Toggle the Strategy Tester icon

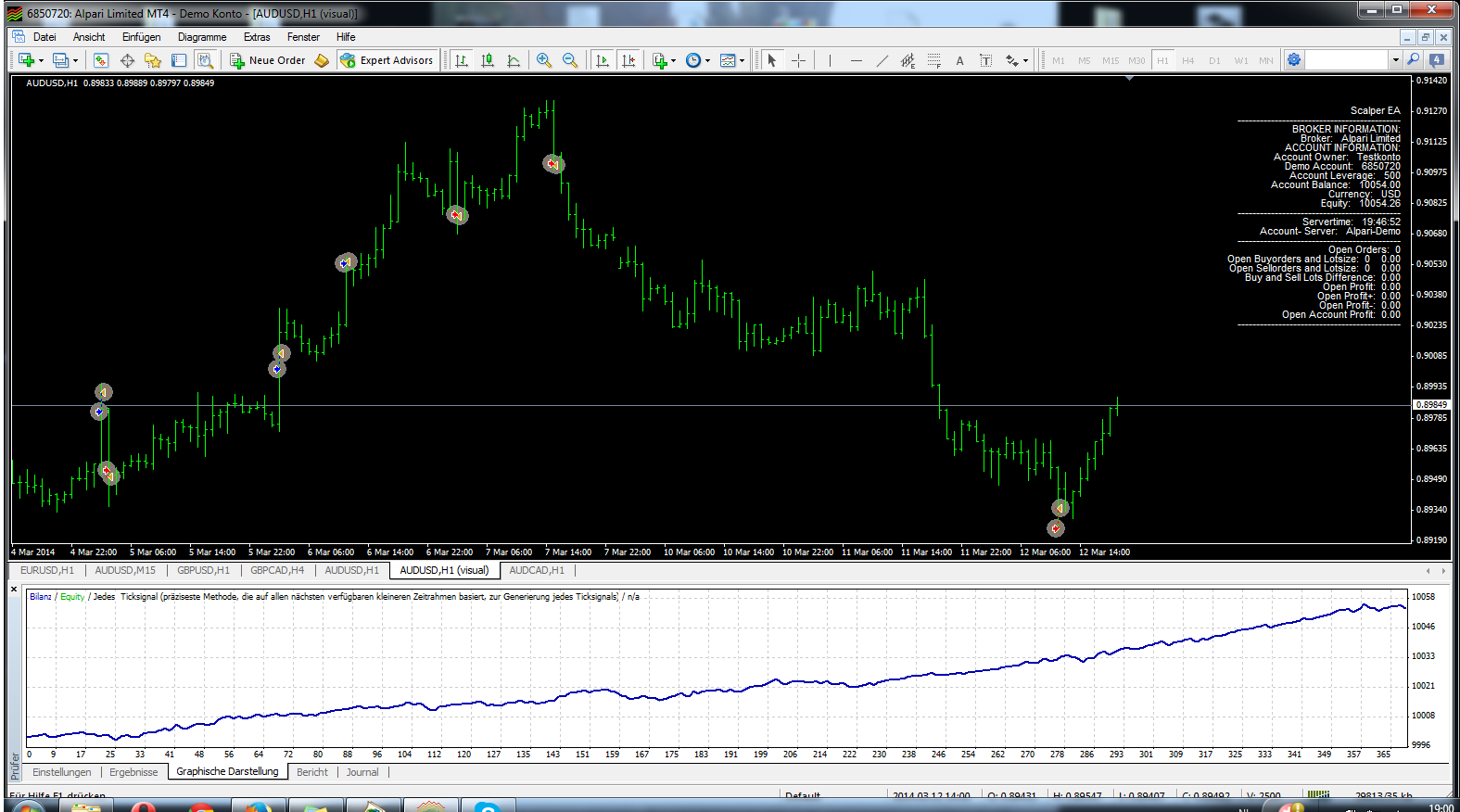(x=205, y=60)
